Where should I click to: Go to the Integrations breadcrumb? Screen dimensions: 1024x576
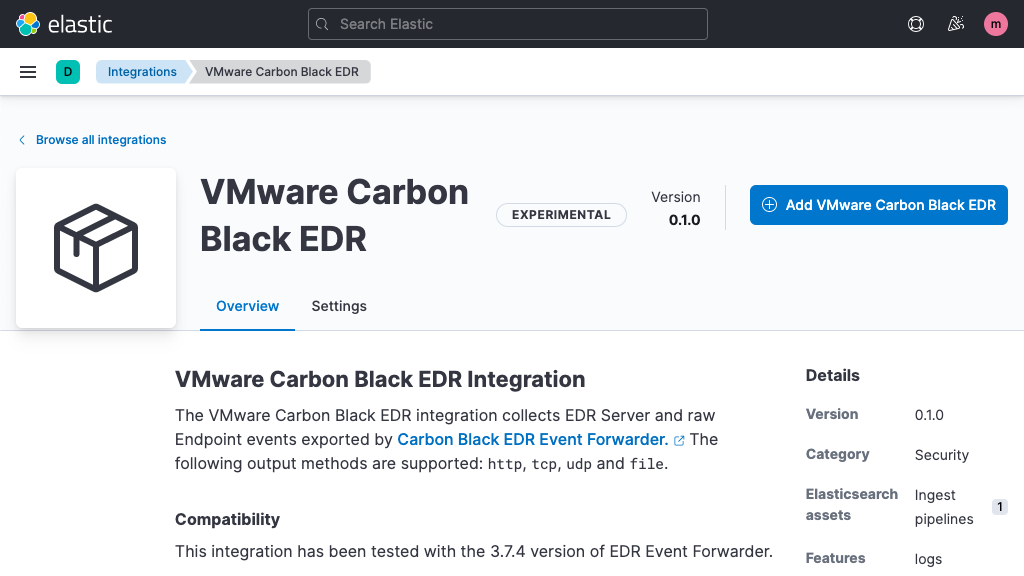[142, 72]
